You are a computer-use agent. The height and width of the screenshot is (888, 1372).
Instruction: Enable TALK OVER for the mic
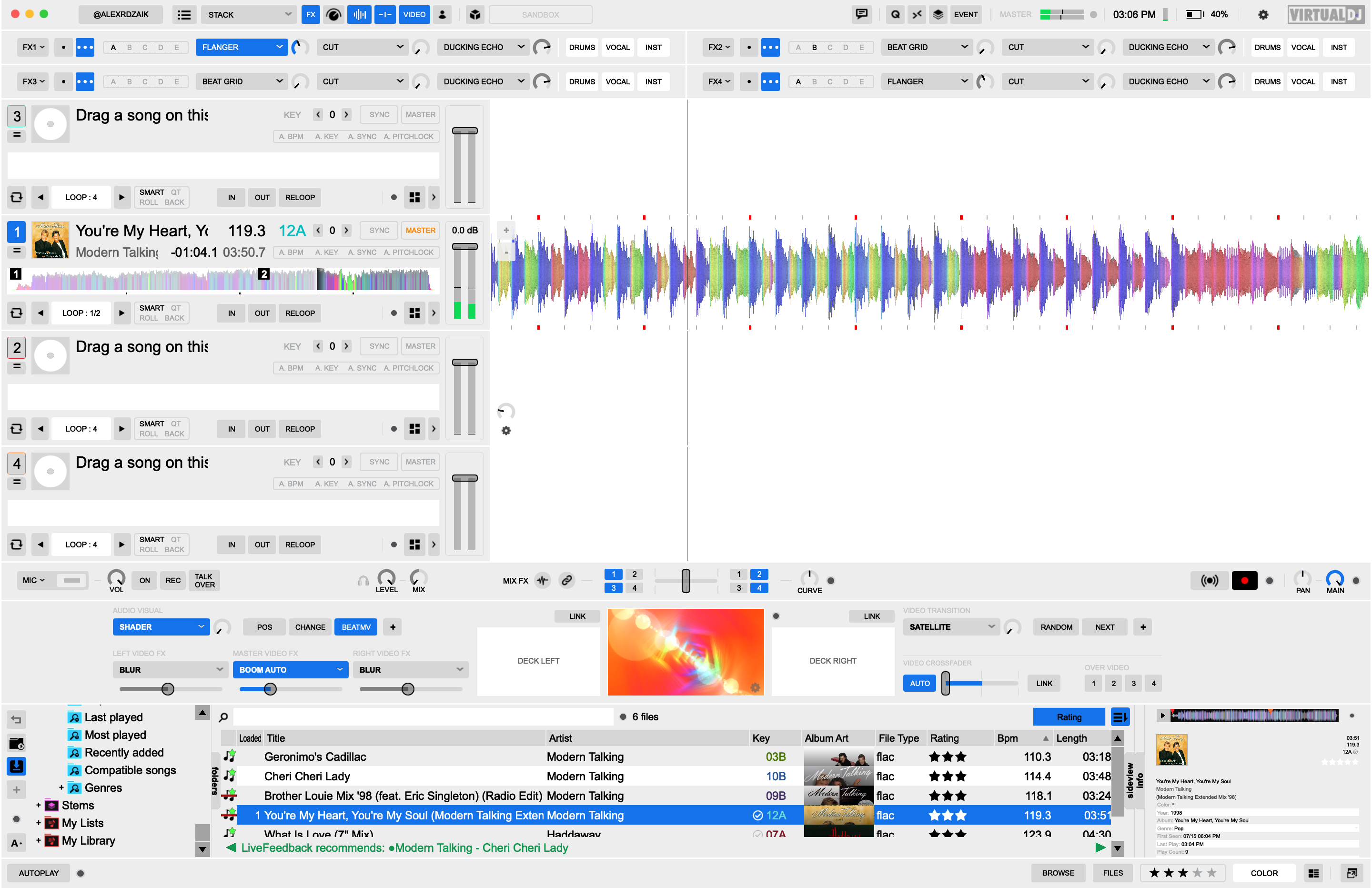[204, 580]
